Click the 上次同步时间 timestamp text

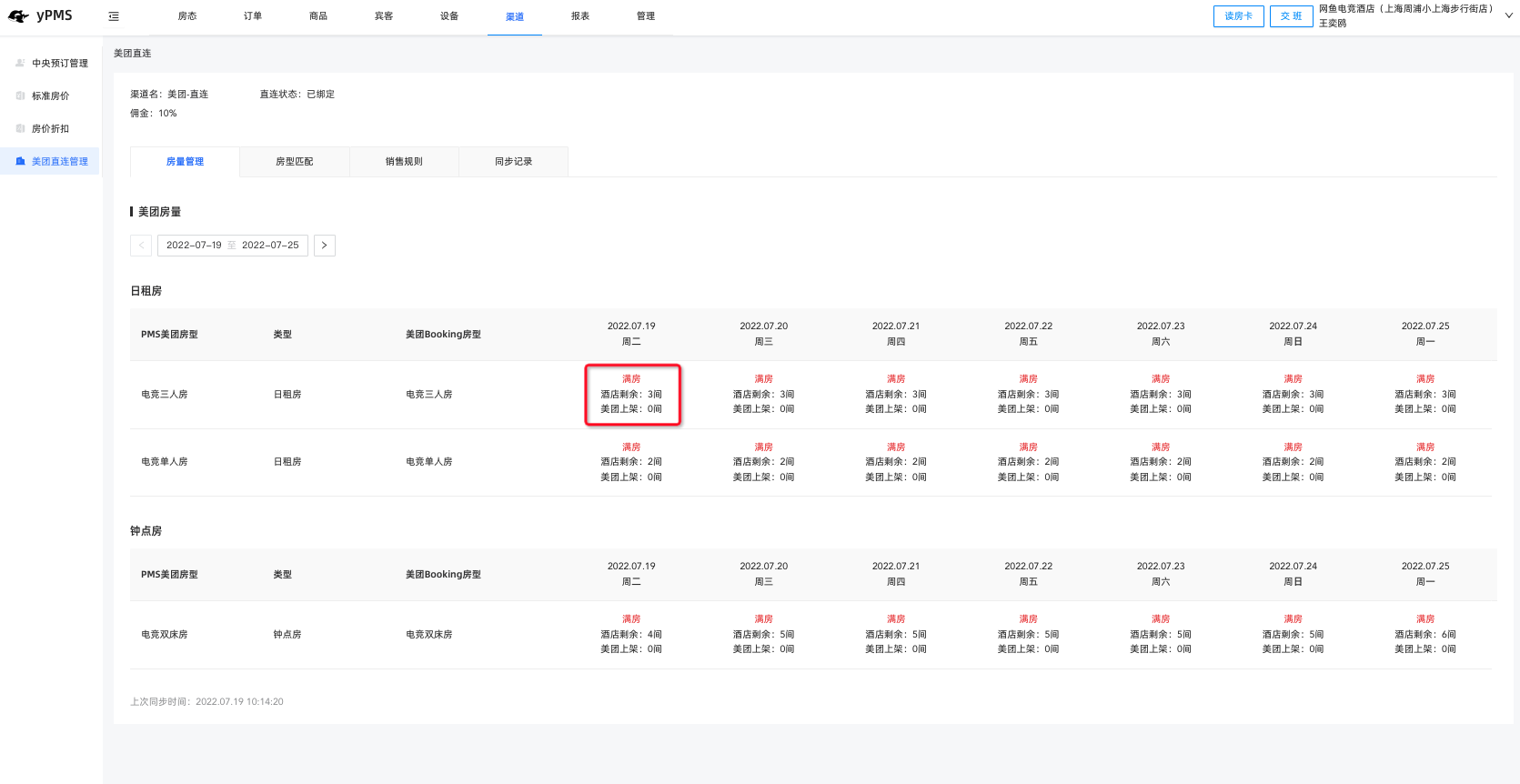[x=206, y=702]
